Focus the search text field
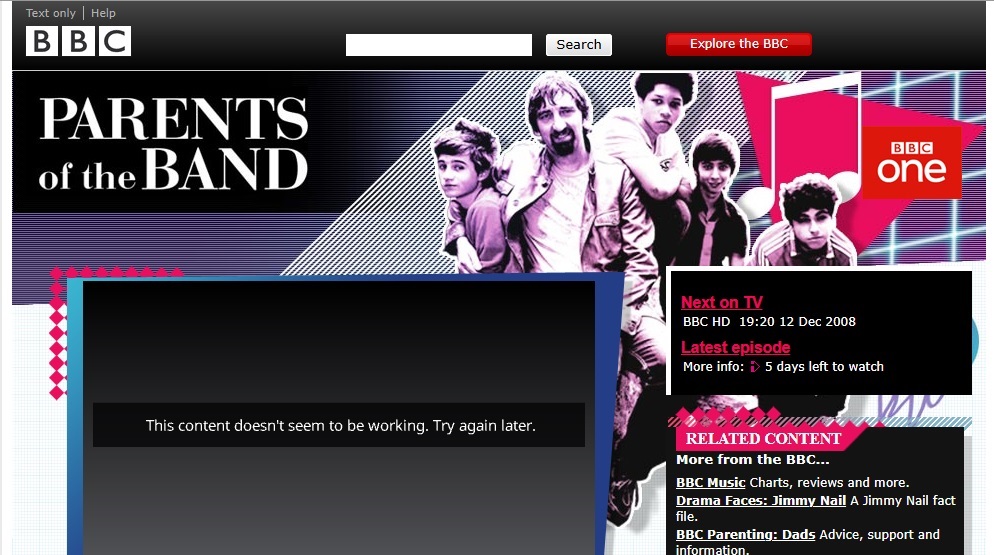Image resolution: width=994 pixels, height=555 pixels. click(x=439, y=45)
